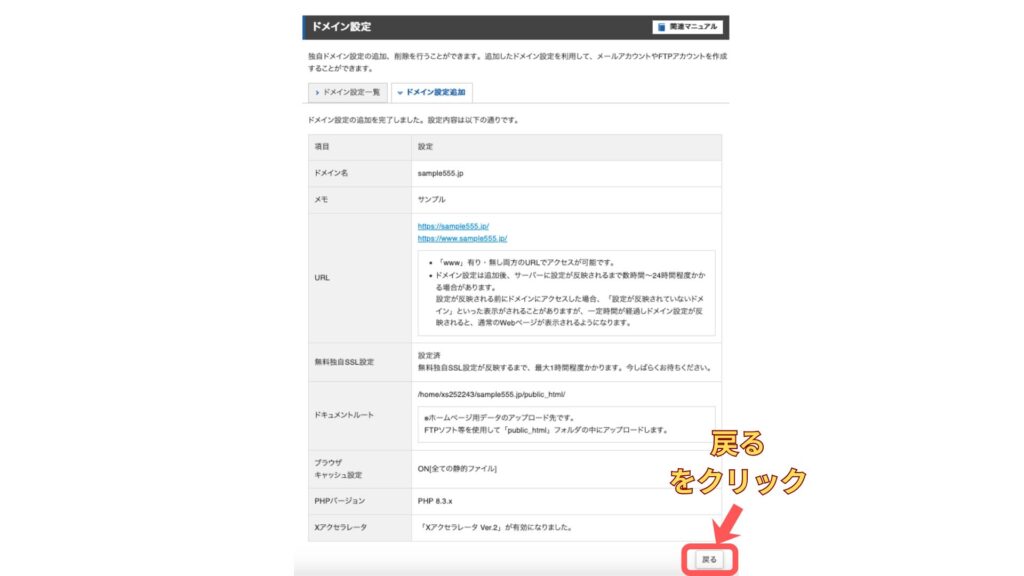
Task: Click the ドキュメントルート row label
Action: tap(344, 414)
